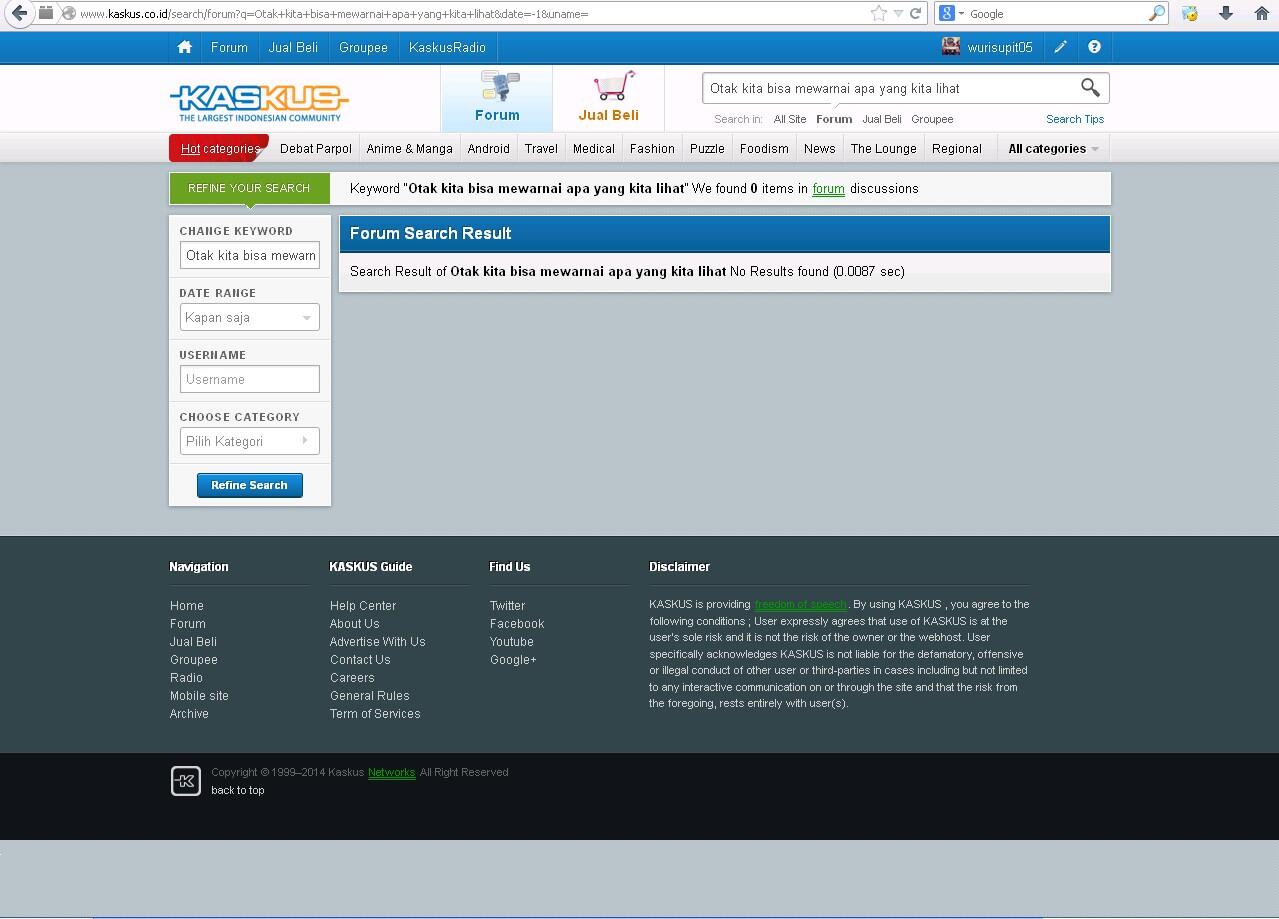The image size is (1279, 919).
Task: Open Jual Beli in the top blue bar
Action: coord(293,47)
